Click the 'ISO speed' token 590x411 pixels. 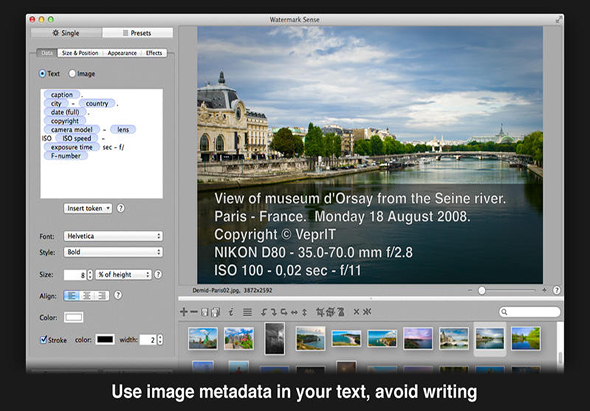pos(77,138)
